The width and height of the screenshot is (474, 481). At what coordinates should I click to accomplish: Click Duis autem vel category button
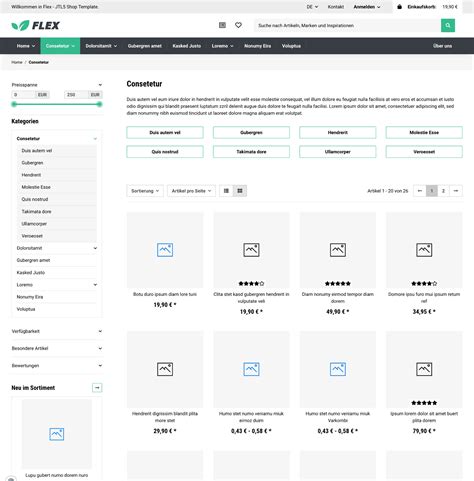165,132
